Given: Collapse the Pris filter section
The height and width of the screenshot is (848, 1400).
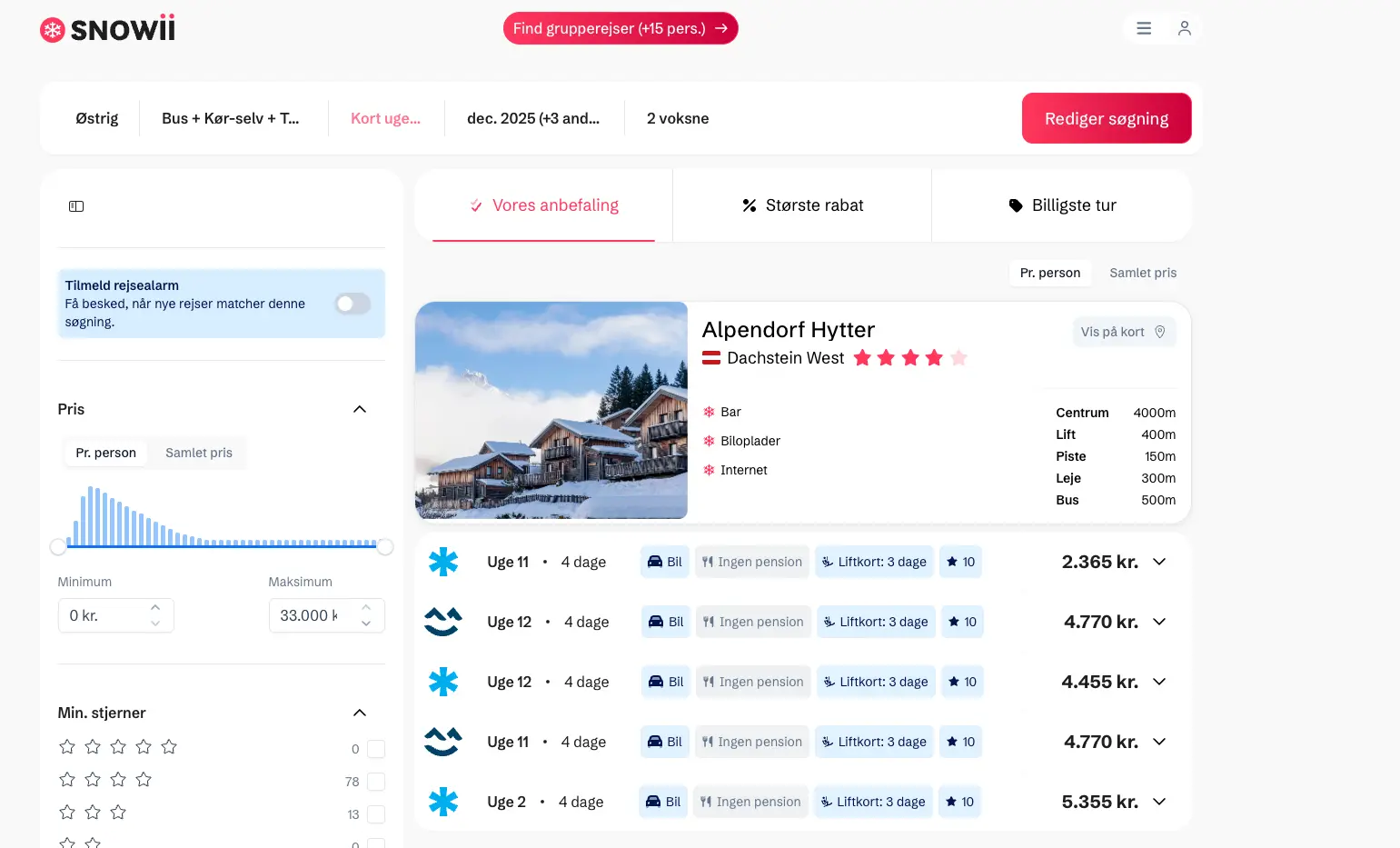Looking at the screenshot, I should 360,409.
